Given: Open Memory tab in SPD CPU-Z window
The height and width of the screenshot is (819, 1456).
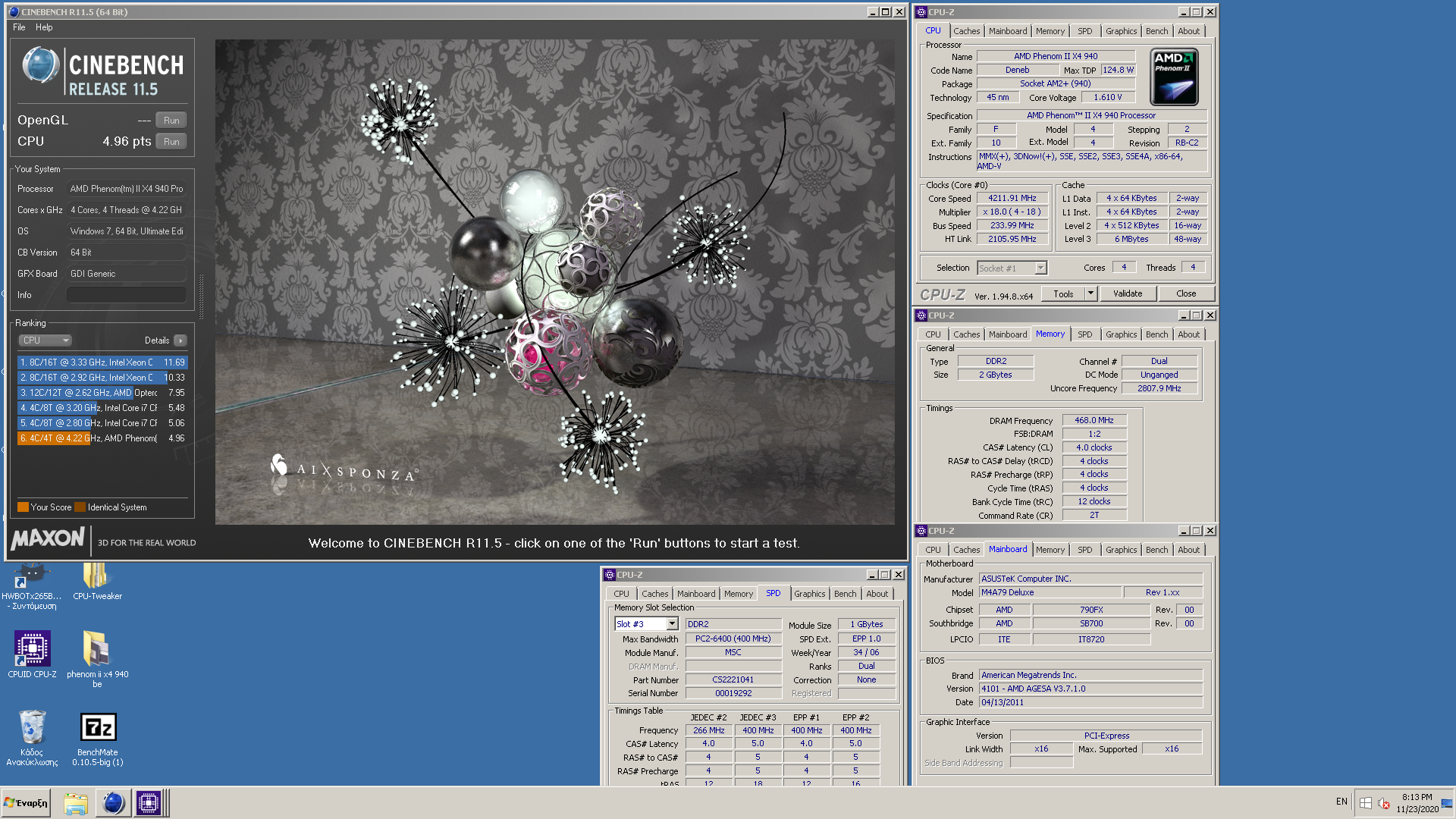Looking at the screenshot, I should (x=738, y=594).
